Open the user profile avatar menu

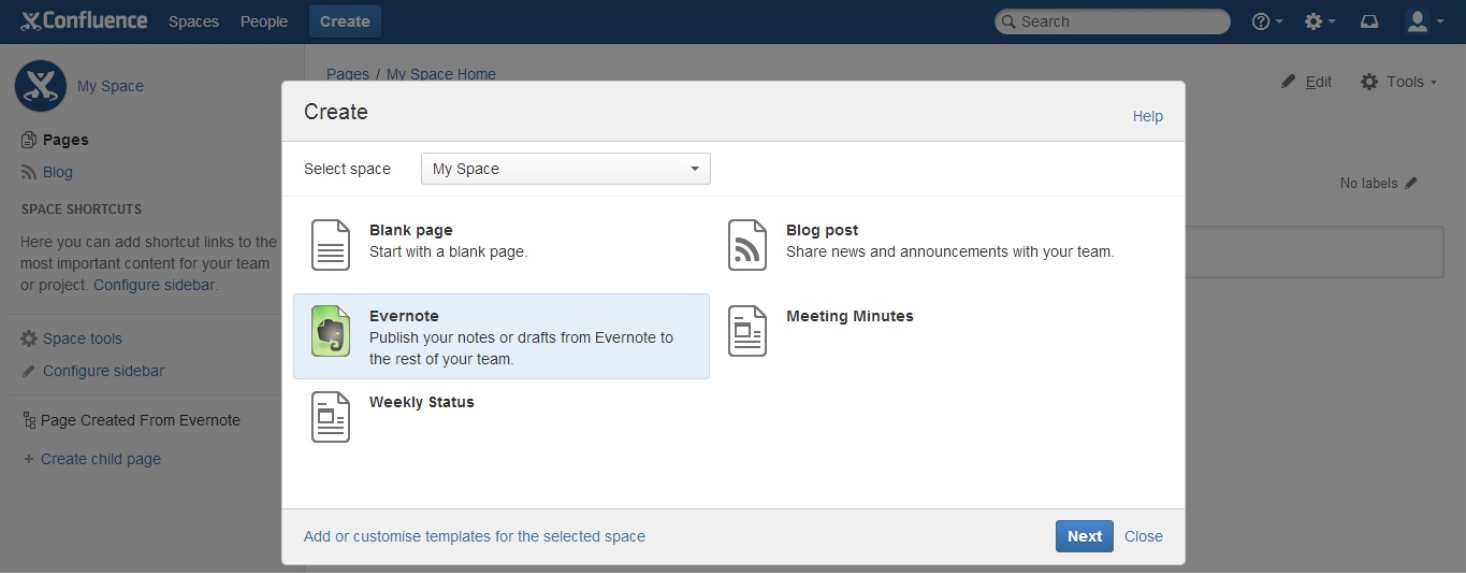click(x=1424, y=21)
